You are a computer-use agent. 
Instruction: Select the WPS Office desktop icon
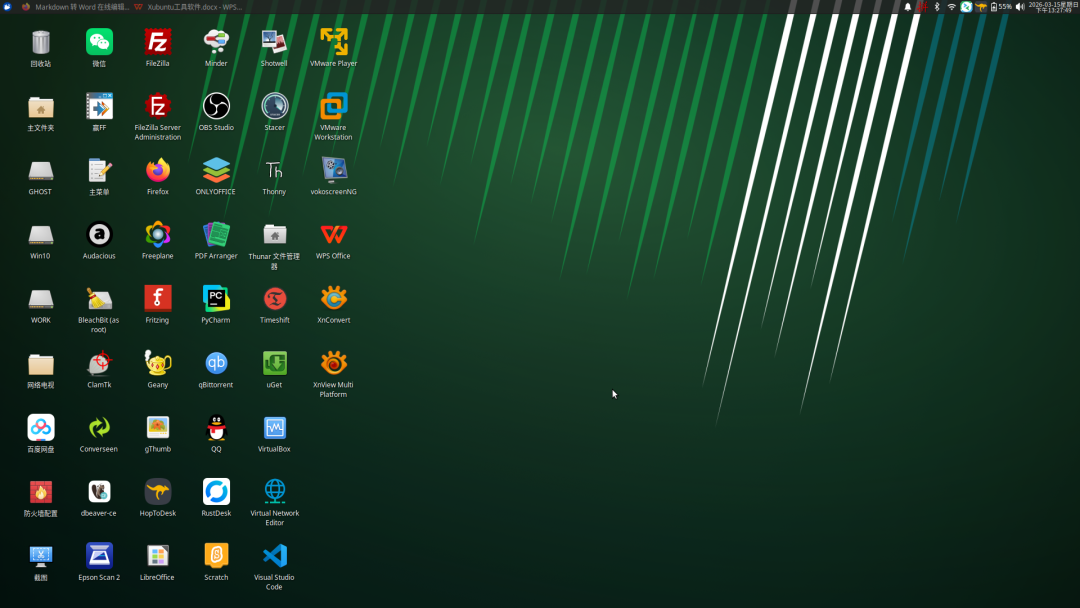[x=333, y=241]
